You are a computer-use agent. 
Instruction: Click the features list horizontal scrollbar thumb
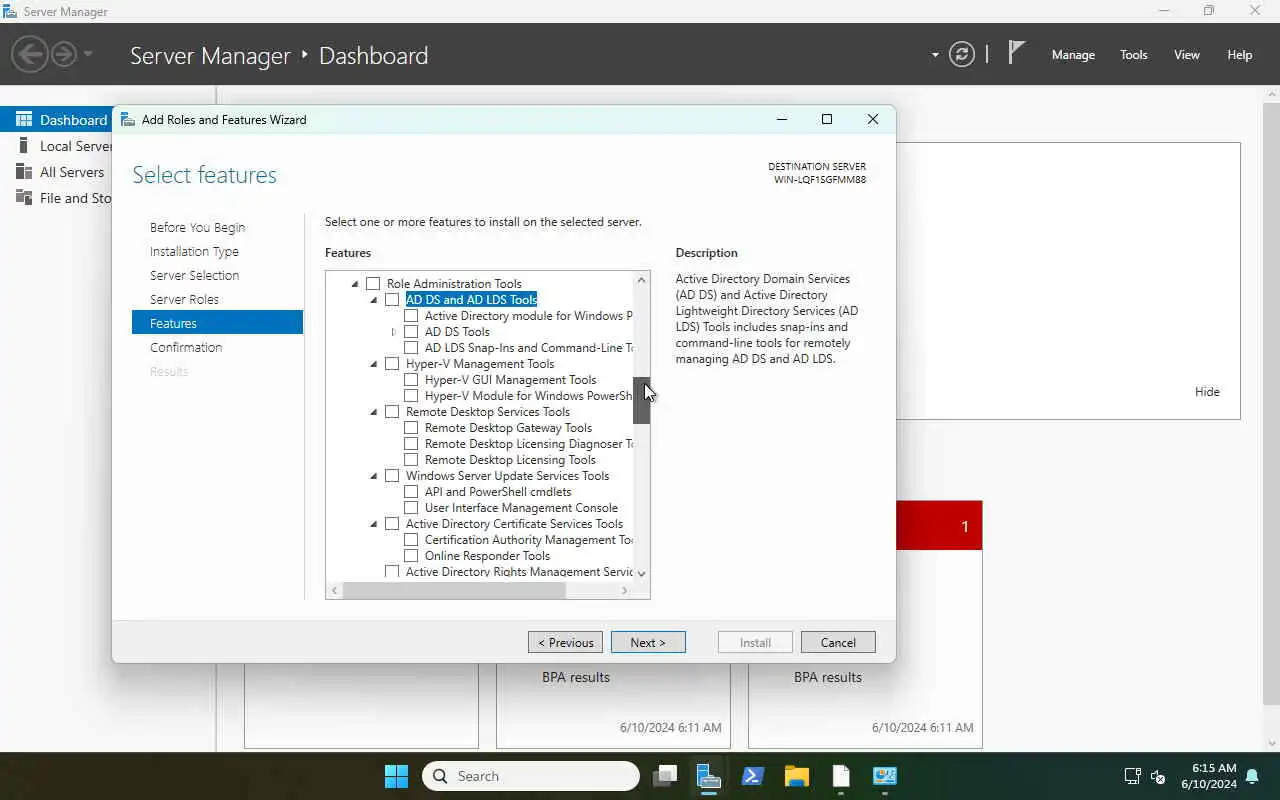[455, 591]
